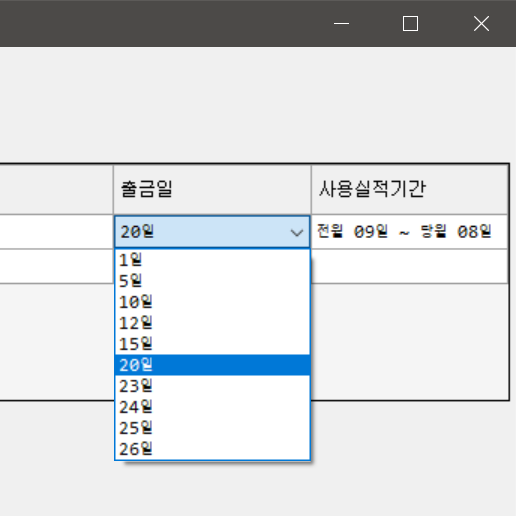Minimize the window

pos(341,23)
